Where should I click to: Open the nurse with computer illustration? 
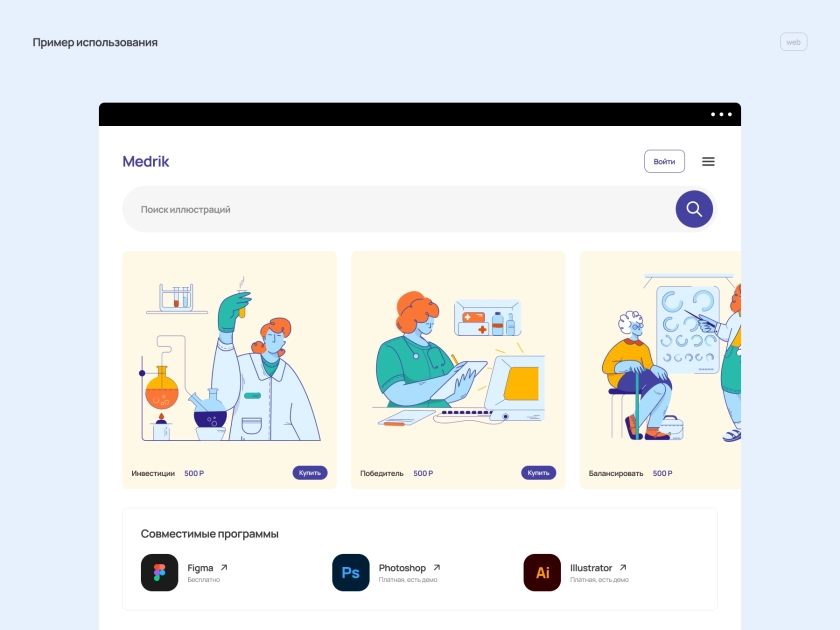click(459, 358)
